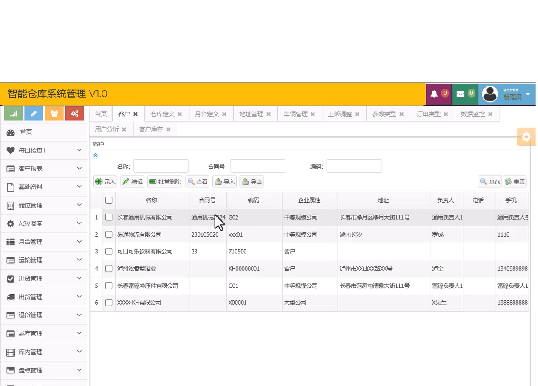Click the magnifier view button in left toolbar
This screenshot has height=386, width=538.
pos(197,182)
